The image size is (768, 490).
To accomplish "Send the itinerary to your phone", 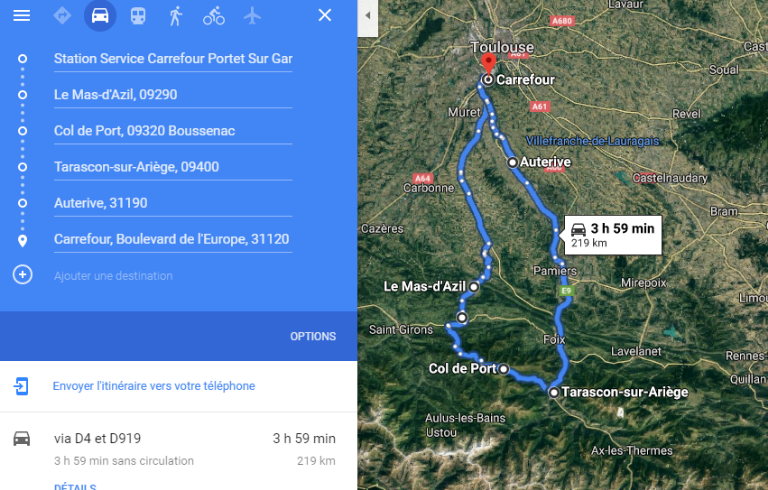I will (x=154, y=386).
